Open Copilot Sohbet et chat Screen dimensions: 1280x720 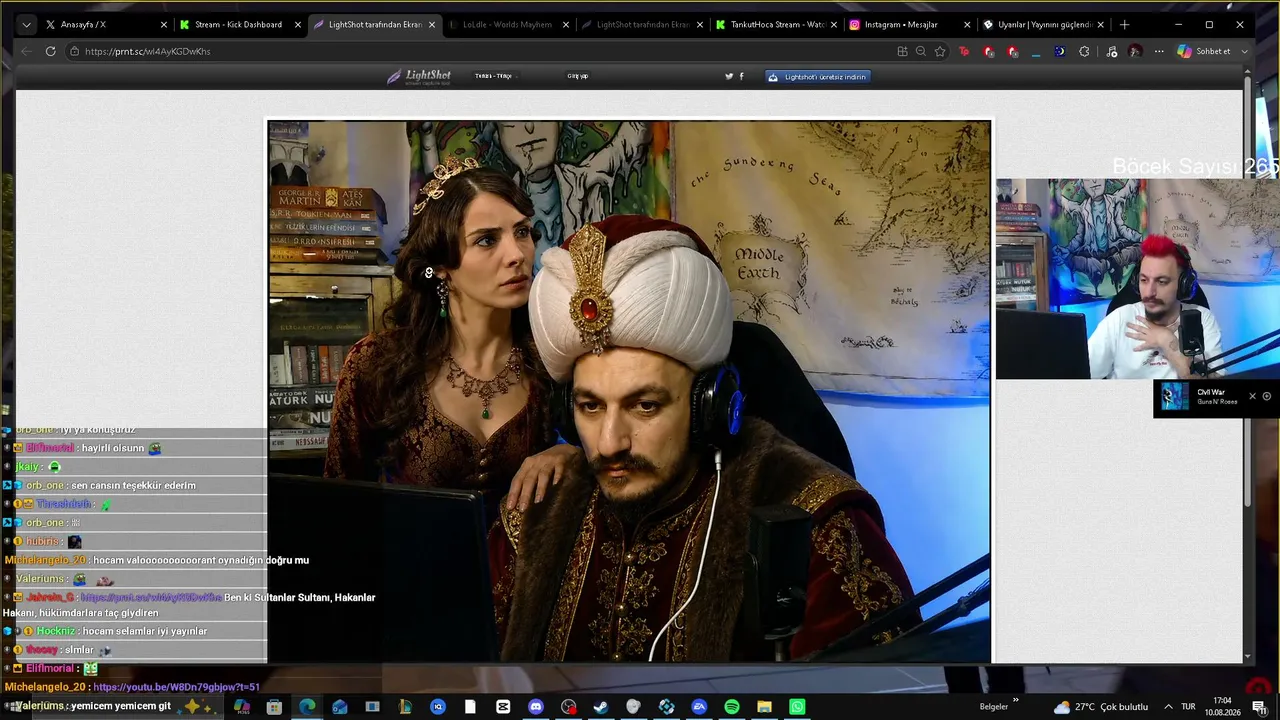coord(1205,51)
